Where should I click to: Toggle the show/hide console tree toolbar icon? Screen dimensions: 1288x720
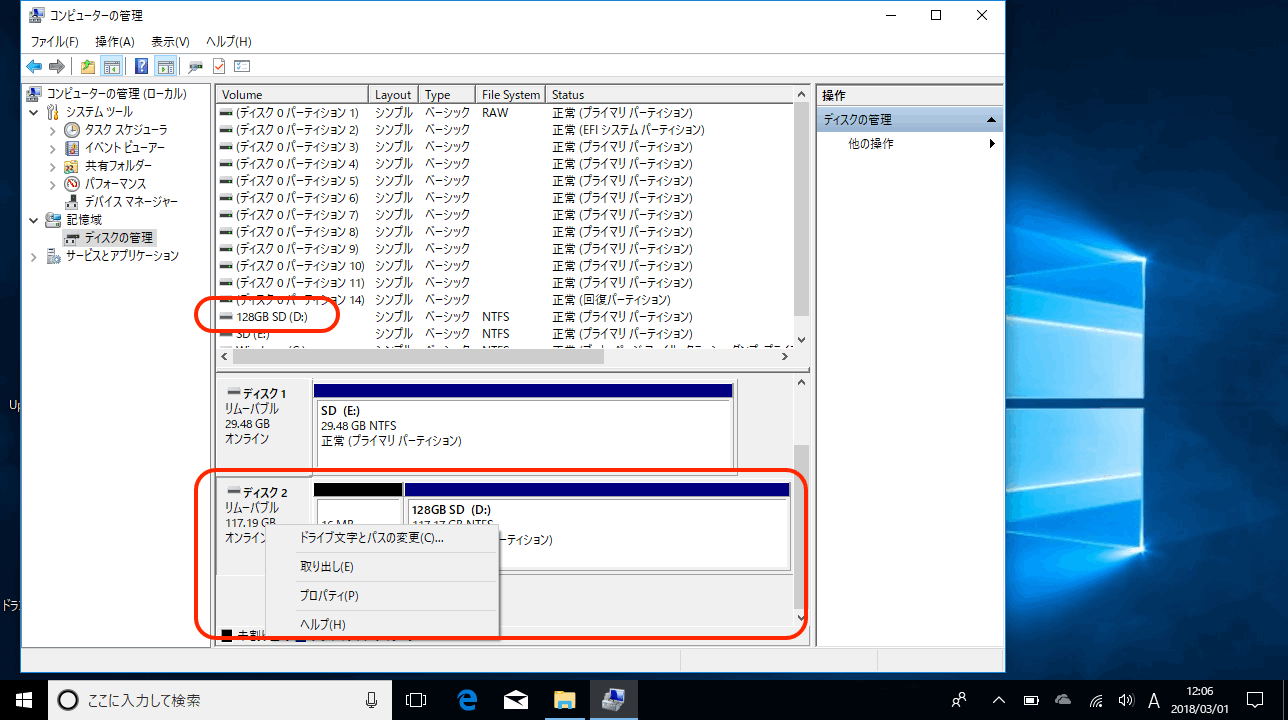coord(112,67)
